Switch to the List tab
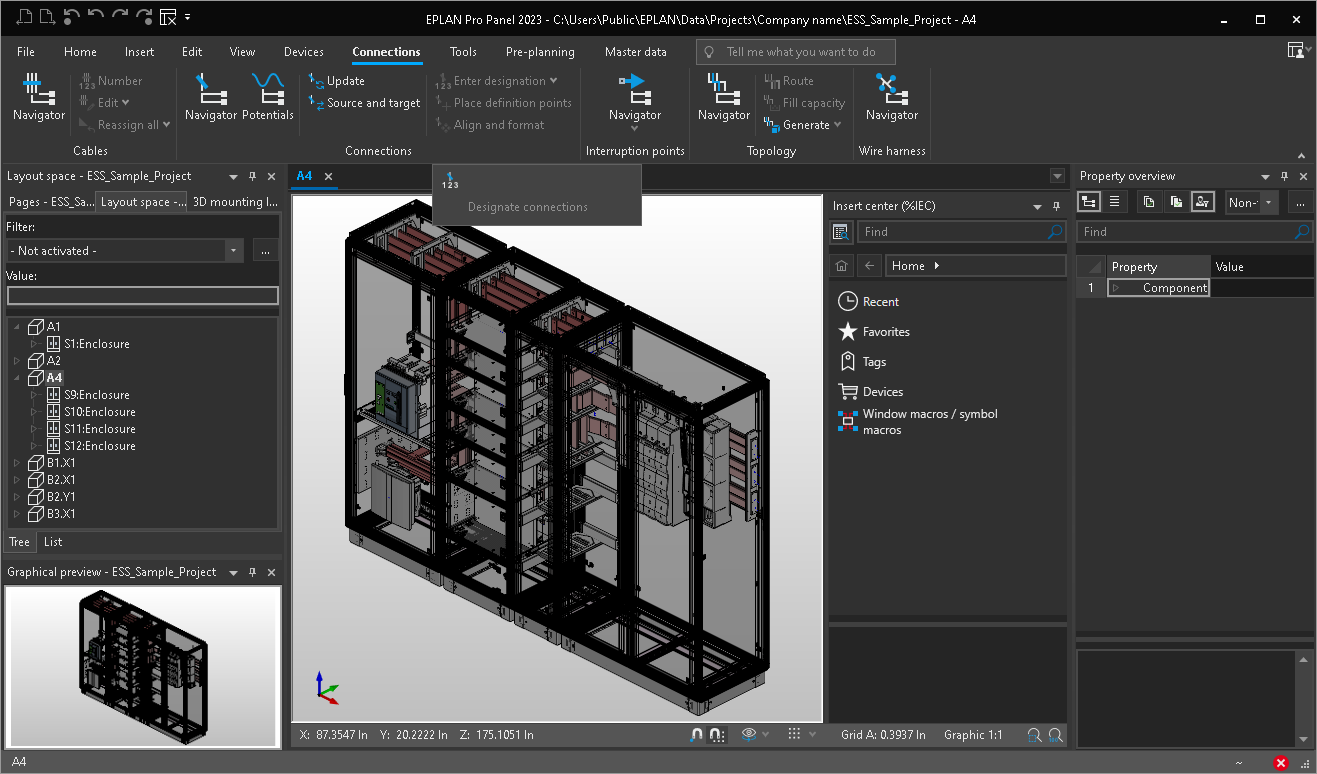This screenshot has width=1317, height=774. tap(53, 542)
